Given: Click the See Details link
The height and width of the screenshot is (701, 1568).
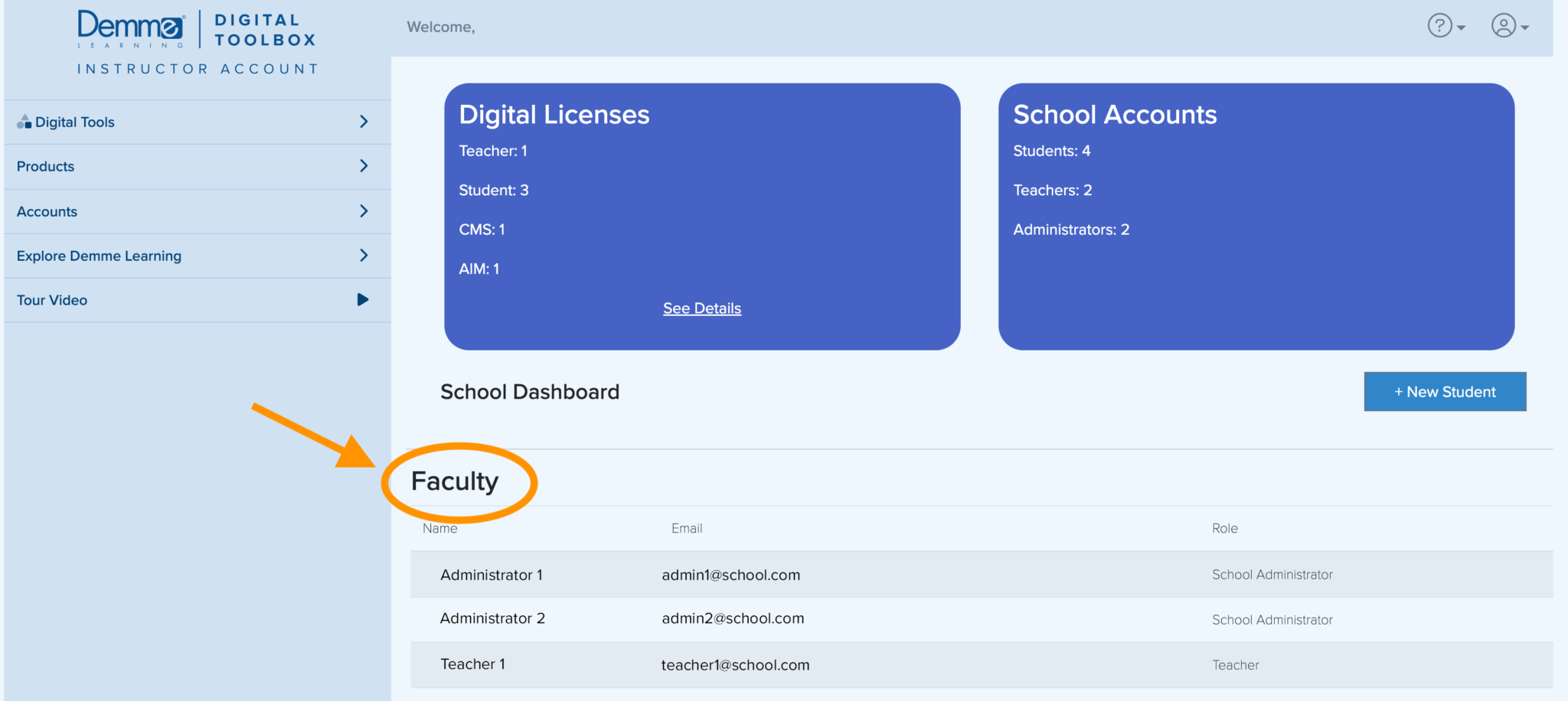Looking at the screenshot, I should 701,308.
